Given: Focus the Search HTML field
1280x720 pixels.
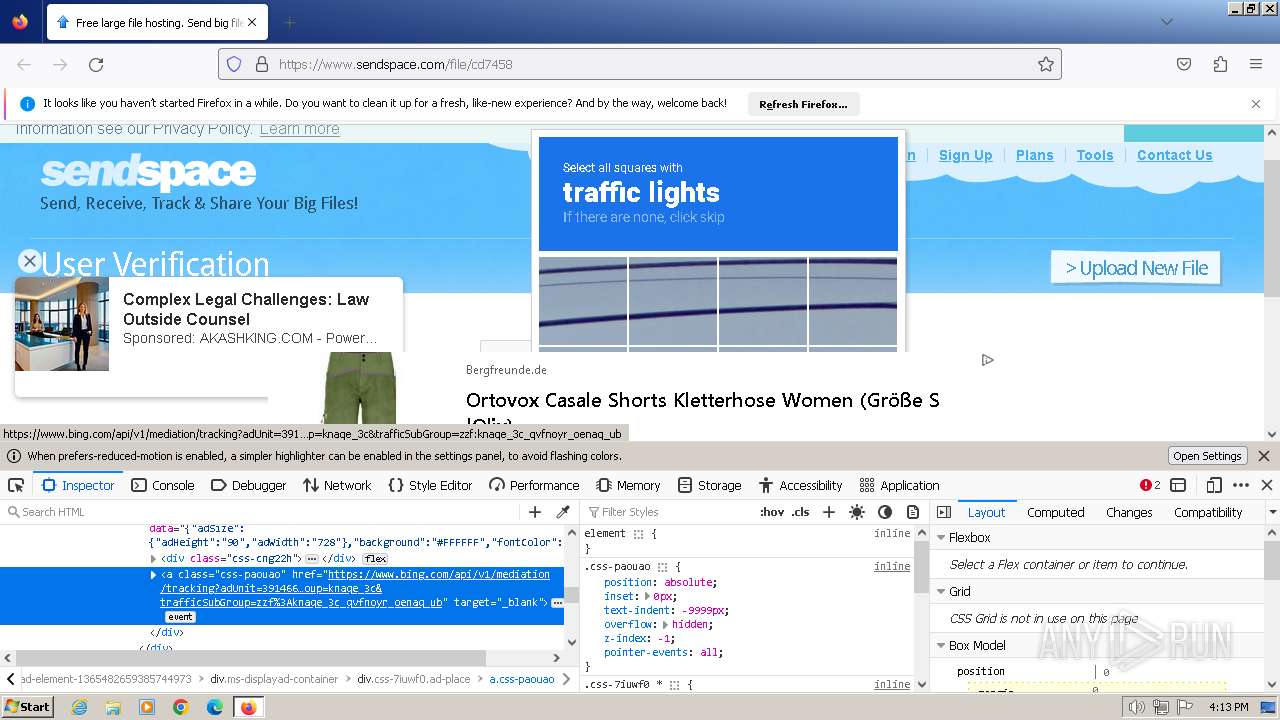Looking at the screenshot, I should pyautogui.click(x=264, y=512).
